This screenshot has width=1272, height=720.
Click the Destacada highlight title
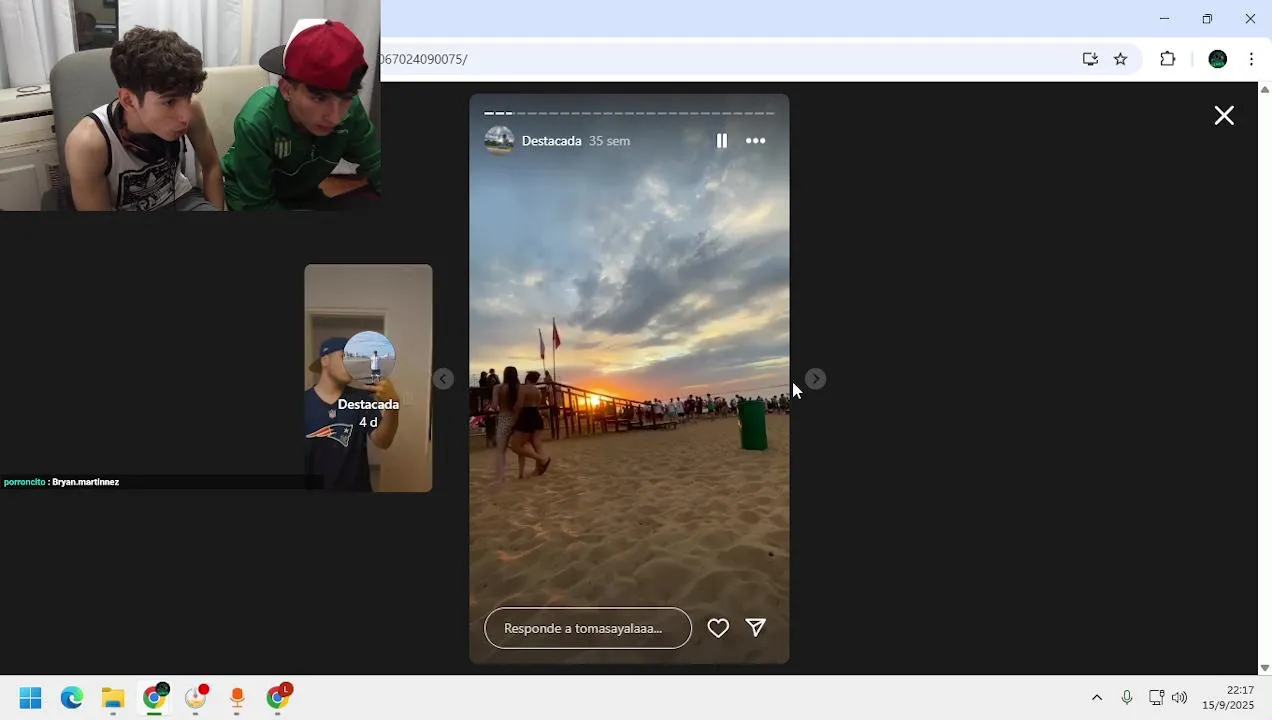coord(551,141)
